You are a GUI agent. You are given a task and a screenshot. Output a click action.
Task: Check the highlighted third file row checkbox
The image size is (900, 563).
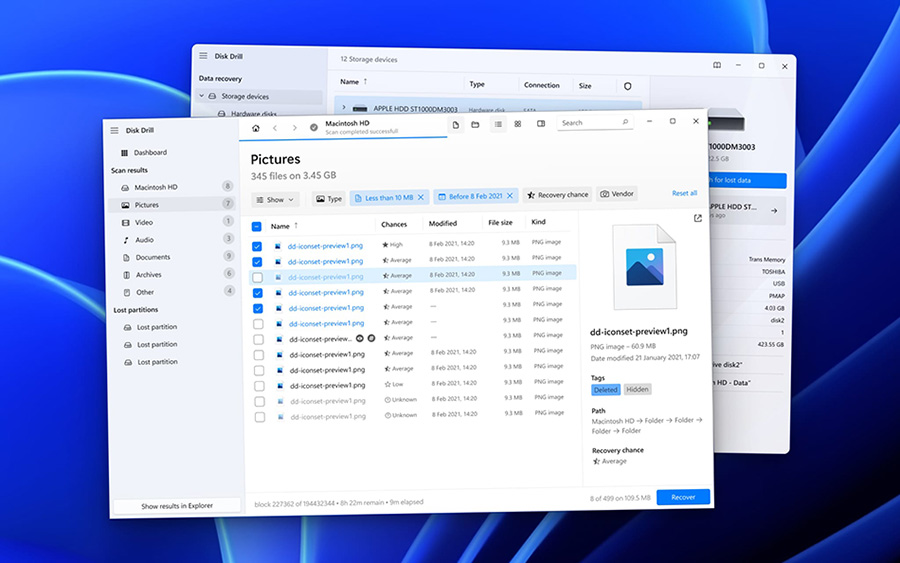coord(258,277)
